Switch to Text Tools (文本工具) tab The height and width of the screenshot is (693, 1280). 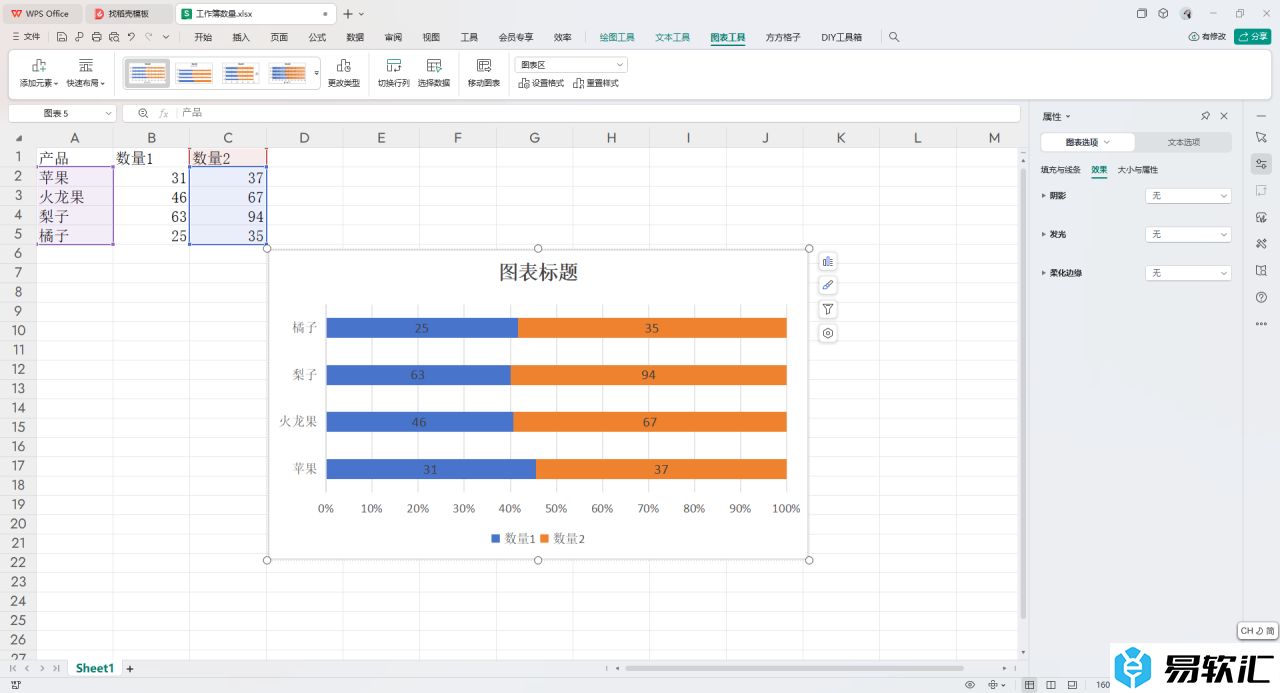(673, 37)
